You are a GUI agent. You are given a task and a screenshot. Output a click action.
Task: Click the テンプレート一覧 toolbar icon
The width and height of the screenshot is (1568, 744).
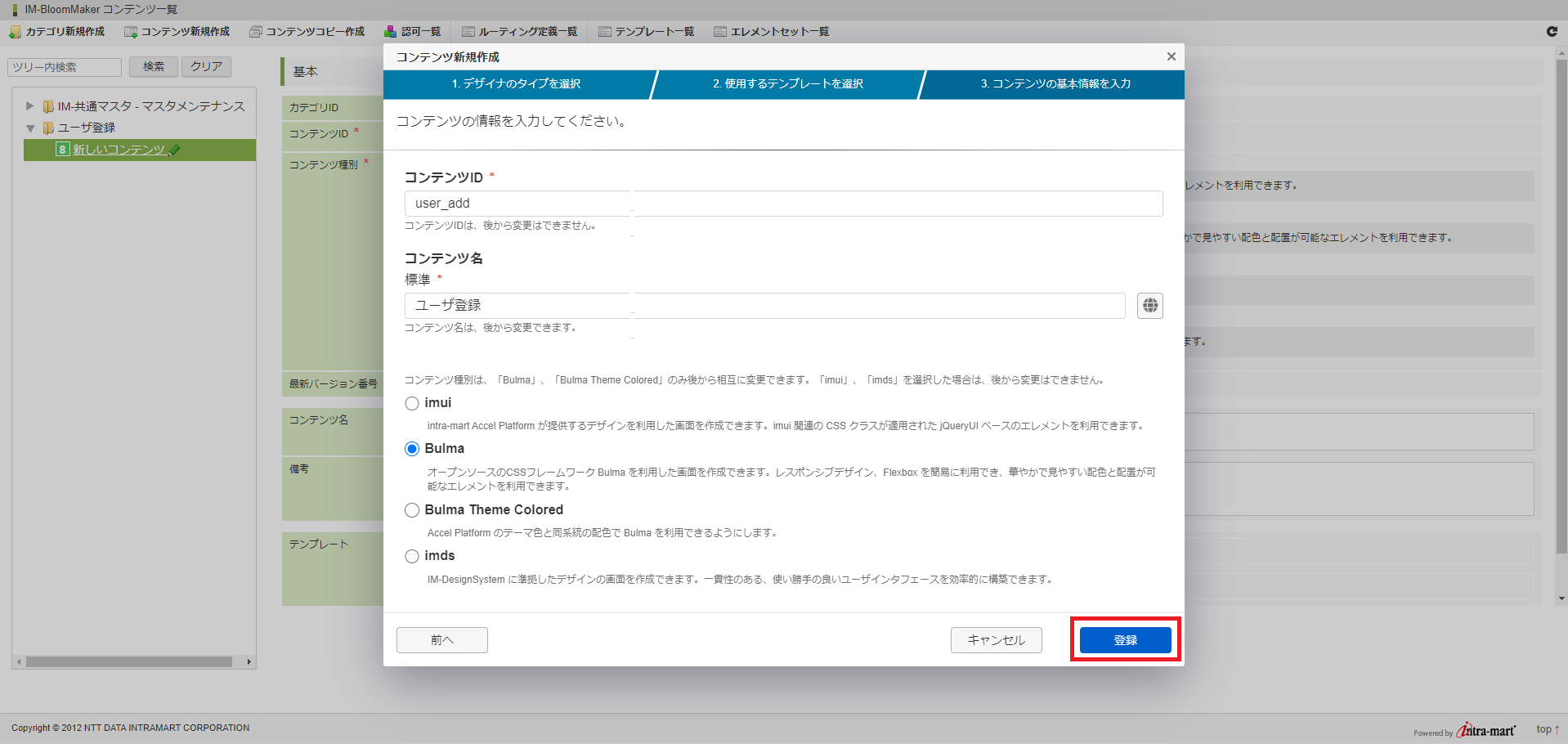[x=605, y=32]
